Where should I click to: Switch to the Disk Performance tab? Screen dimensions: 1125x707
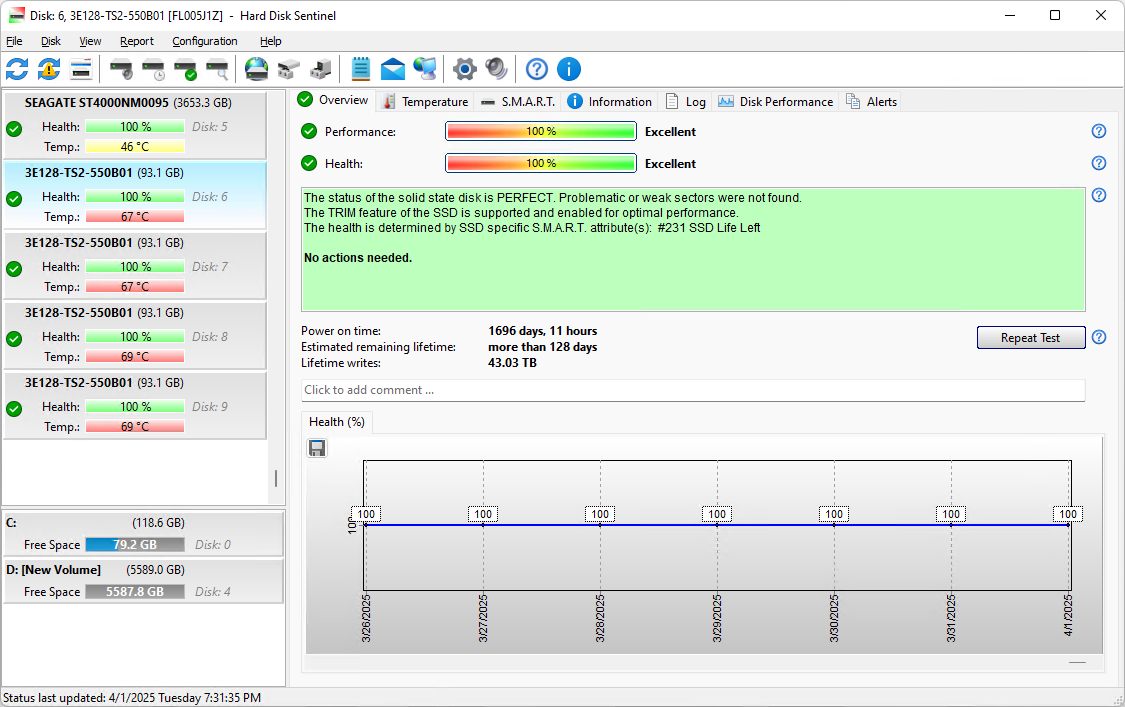coord(776,102)
